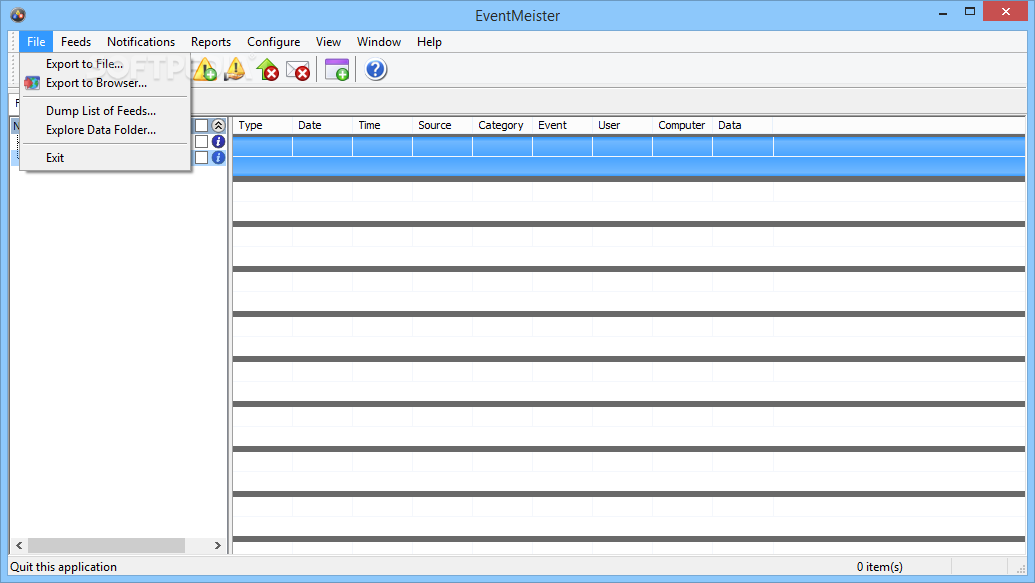Sort by the User column header

point(622,125)
